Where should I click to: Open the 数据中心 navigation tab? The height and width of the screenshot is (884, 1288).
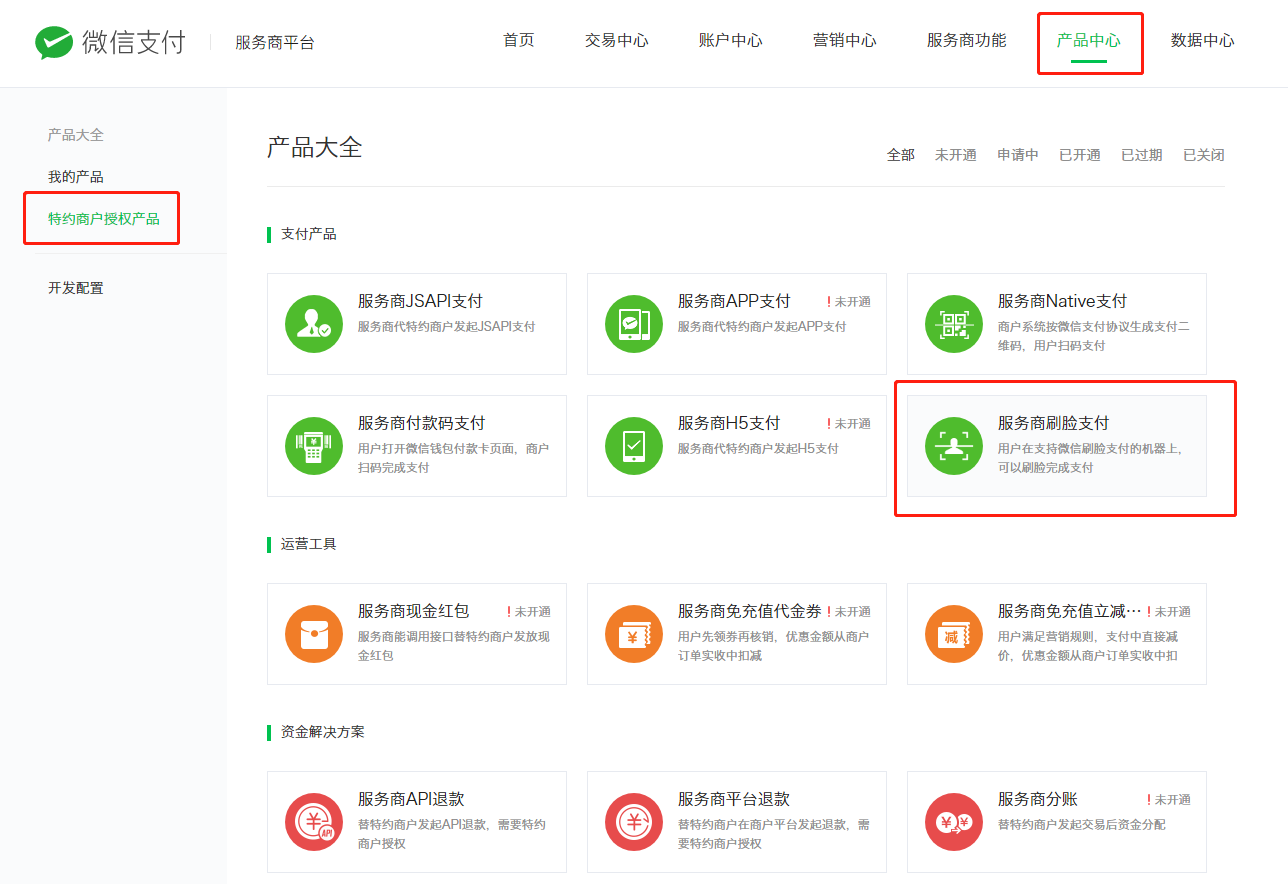(1203, 41)
